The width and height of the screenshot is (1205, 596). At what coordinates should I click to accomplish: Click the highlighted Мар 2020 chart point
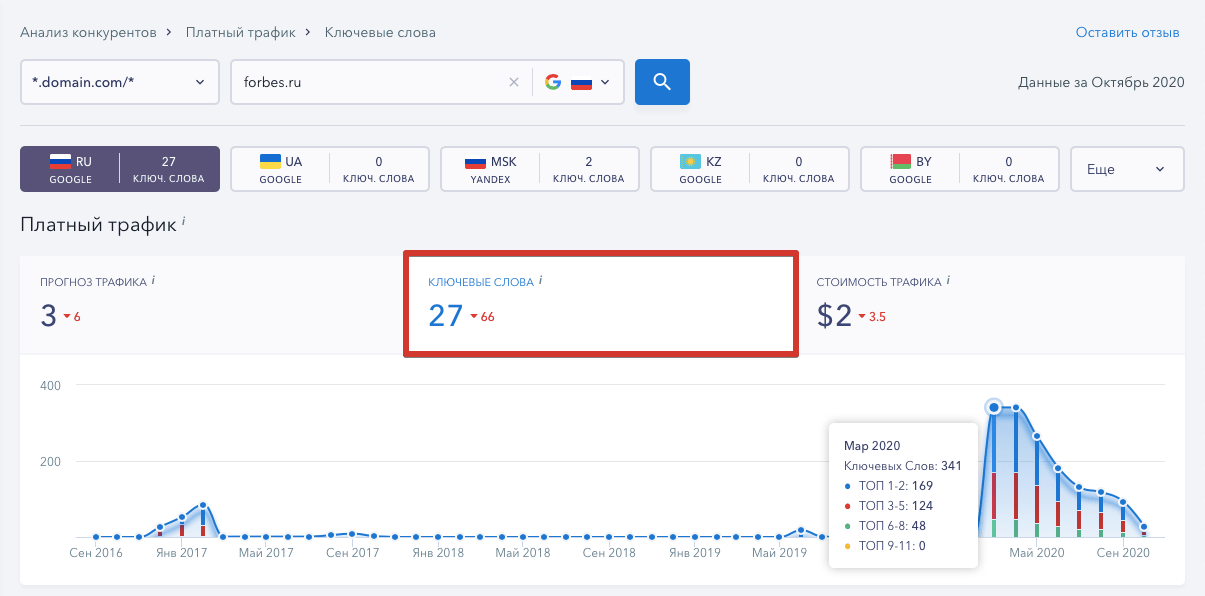click(x=994, y=407)
